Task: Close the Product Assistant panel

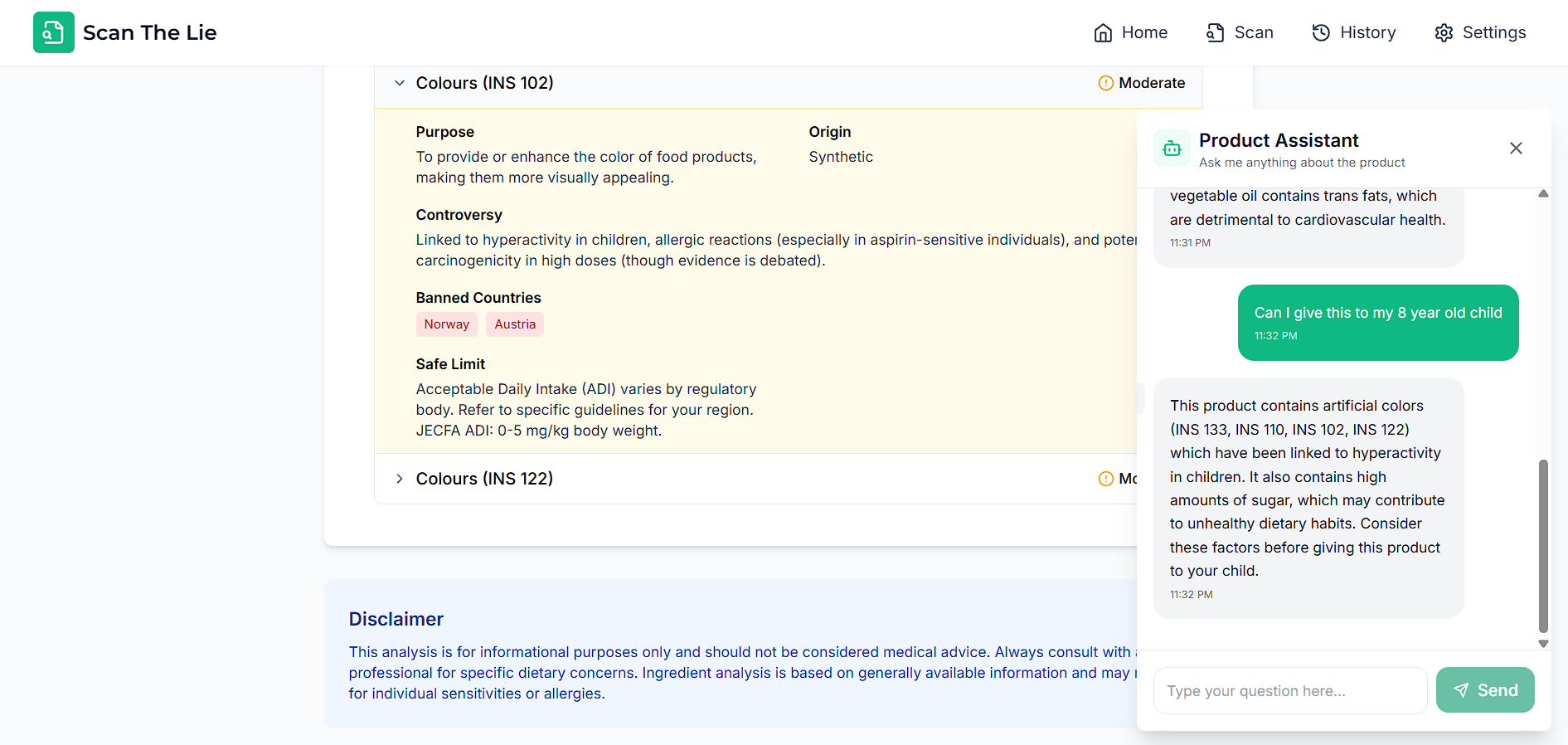Action: pos(1516,149)
